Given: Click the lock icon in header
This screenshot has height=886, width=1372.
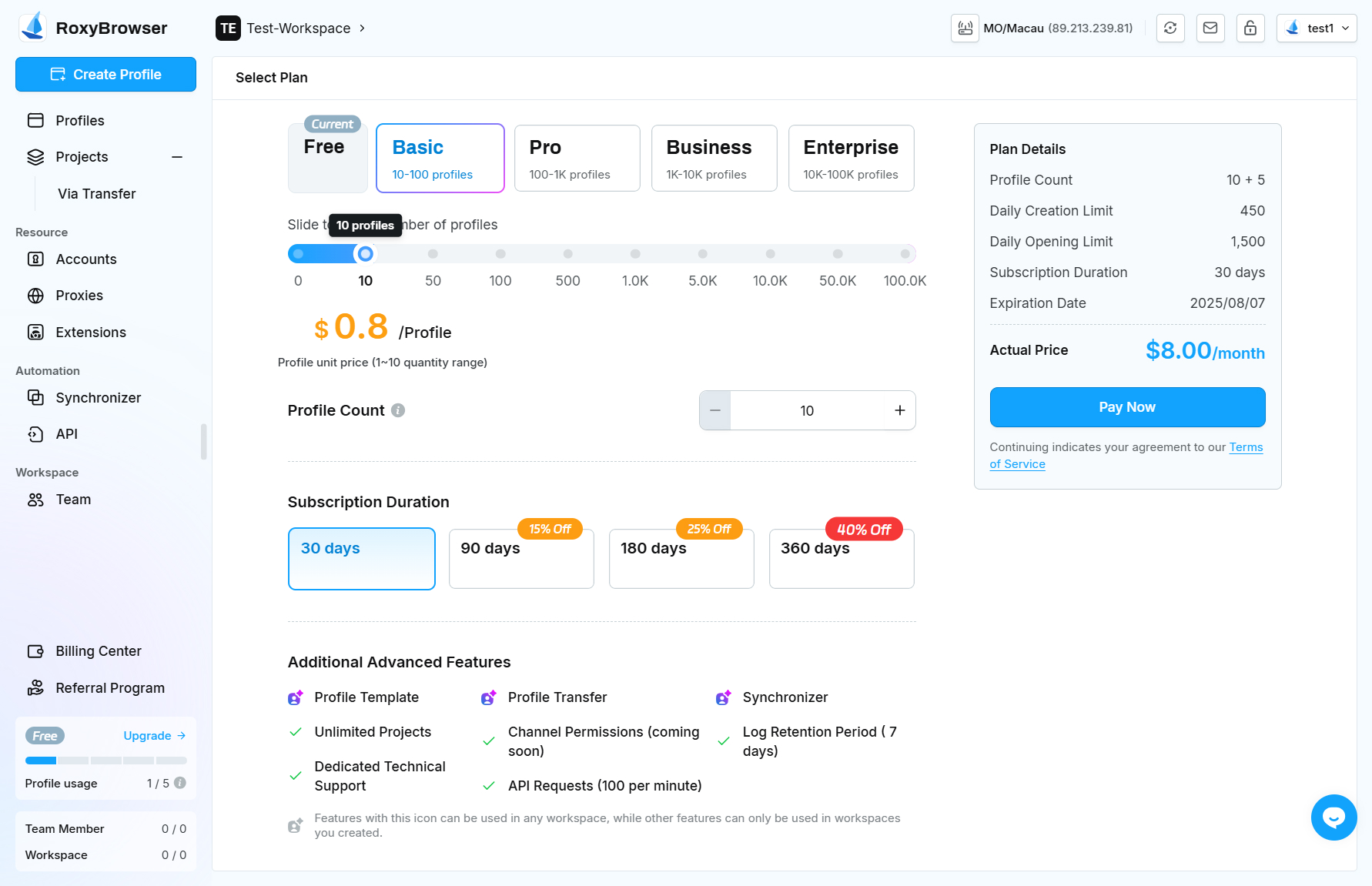Looking at the screenshot, I should point(1250,28).
